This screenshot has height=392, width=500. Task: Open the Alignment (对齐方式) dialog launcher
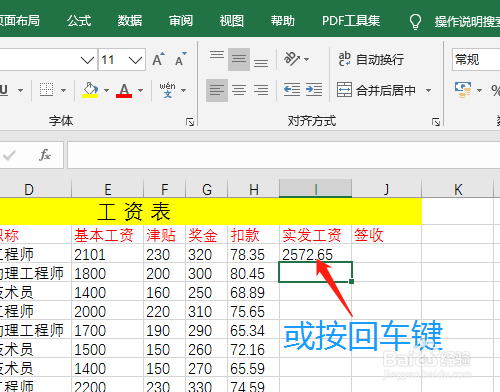[x=436, y=122]
